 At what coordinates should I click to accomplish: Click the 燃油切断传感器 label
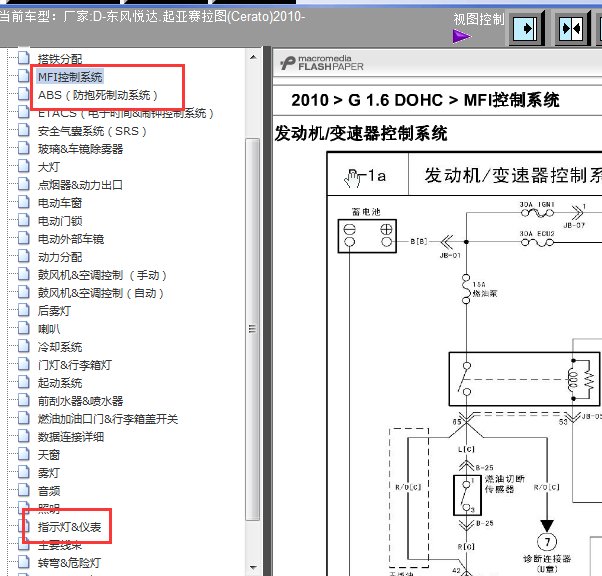click(504, 484)
